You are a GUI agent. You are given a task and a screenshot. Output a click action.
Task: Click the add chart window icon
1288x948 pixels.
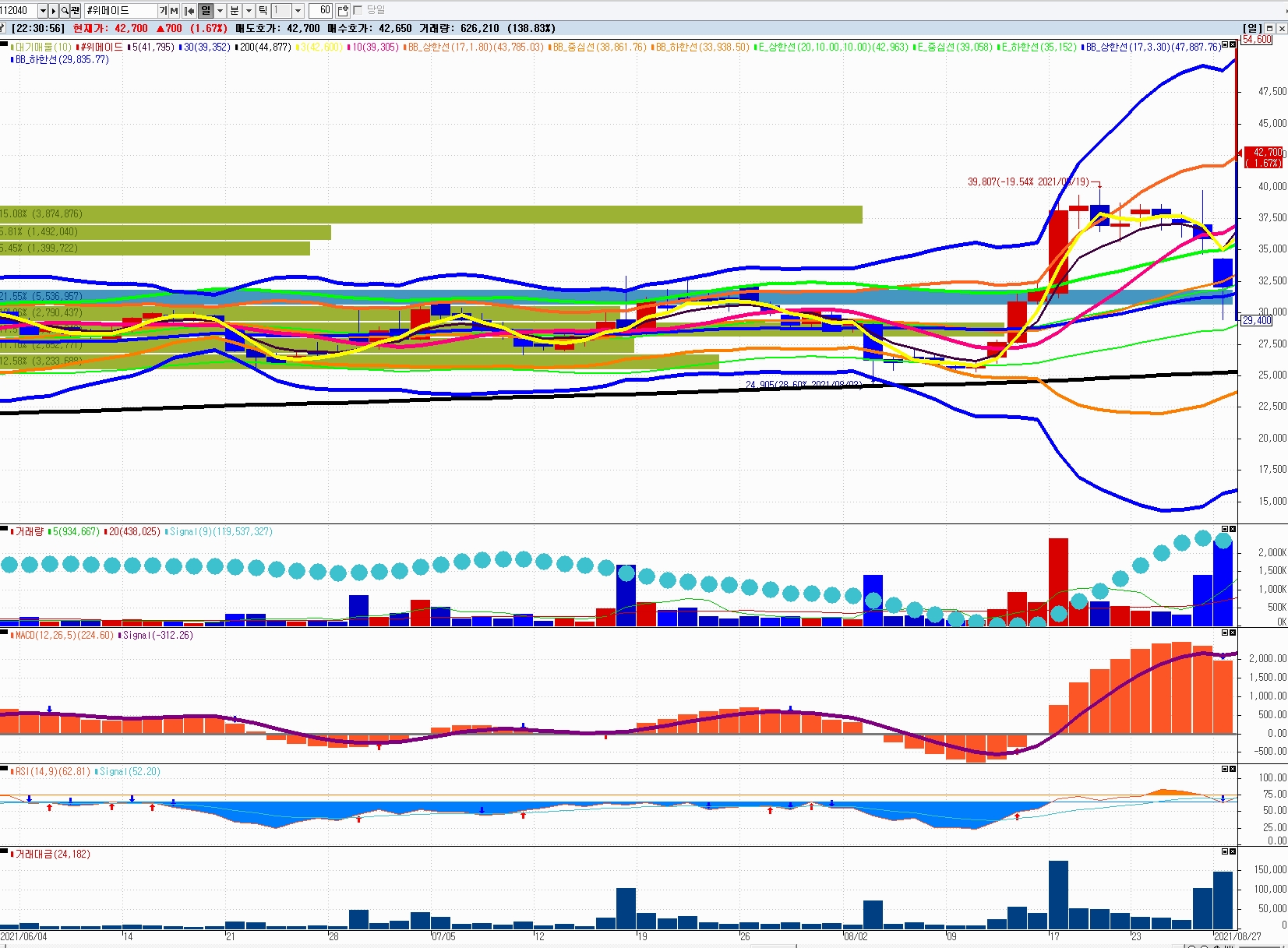(343, 10)
